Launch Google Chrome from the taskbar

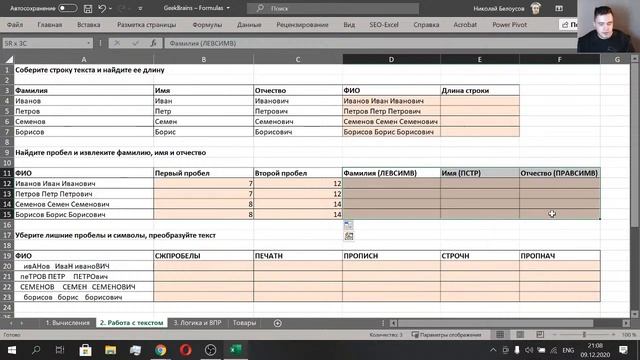click(x=160, y=350)
